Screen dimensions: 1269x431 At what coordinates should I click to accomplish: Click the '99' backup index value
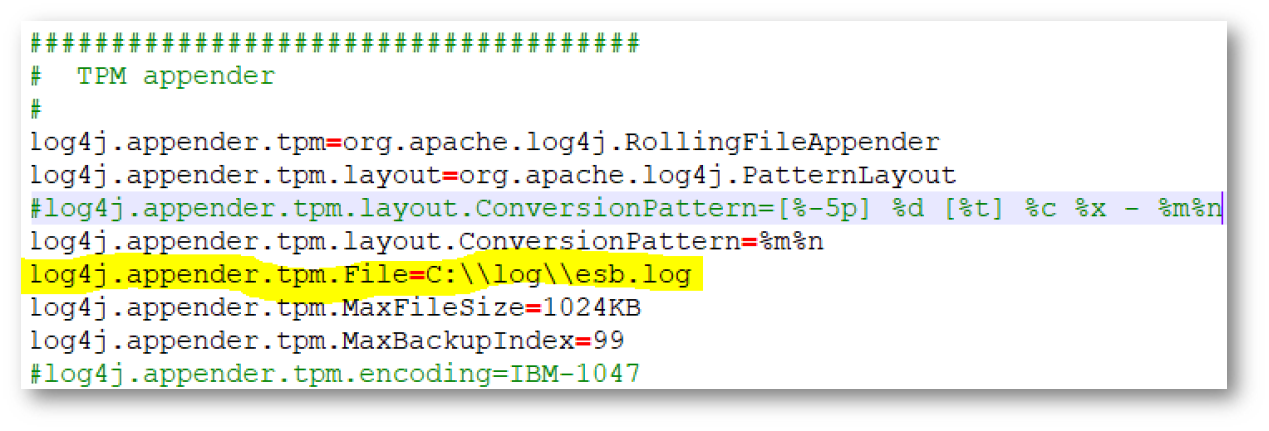[608, 341]
